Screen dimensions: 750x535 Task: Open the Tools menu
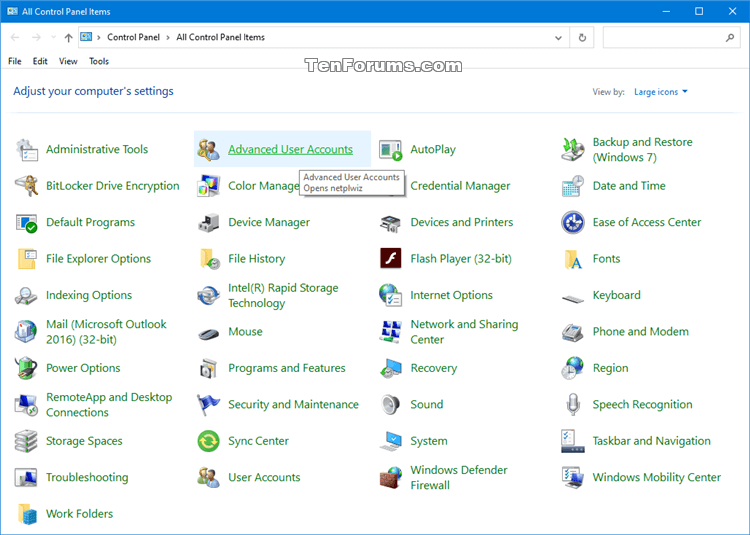click(99, 61)
